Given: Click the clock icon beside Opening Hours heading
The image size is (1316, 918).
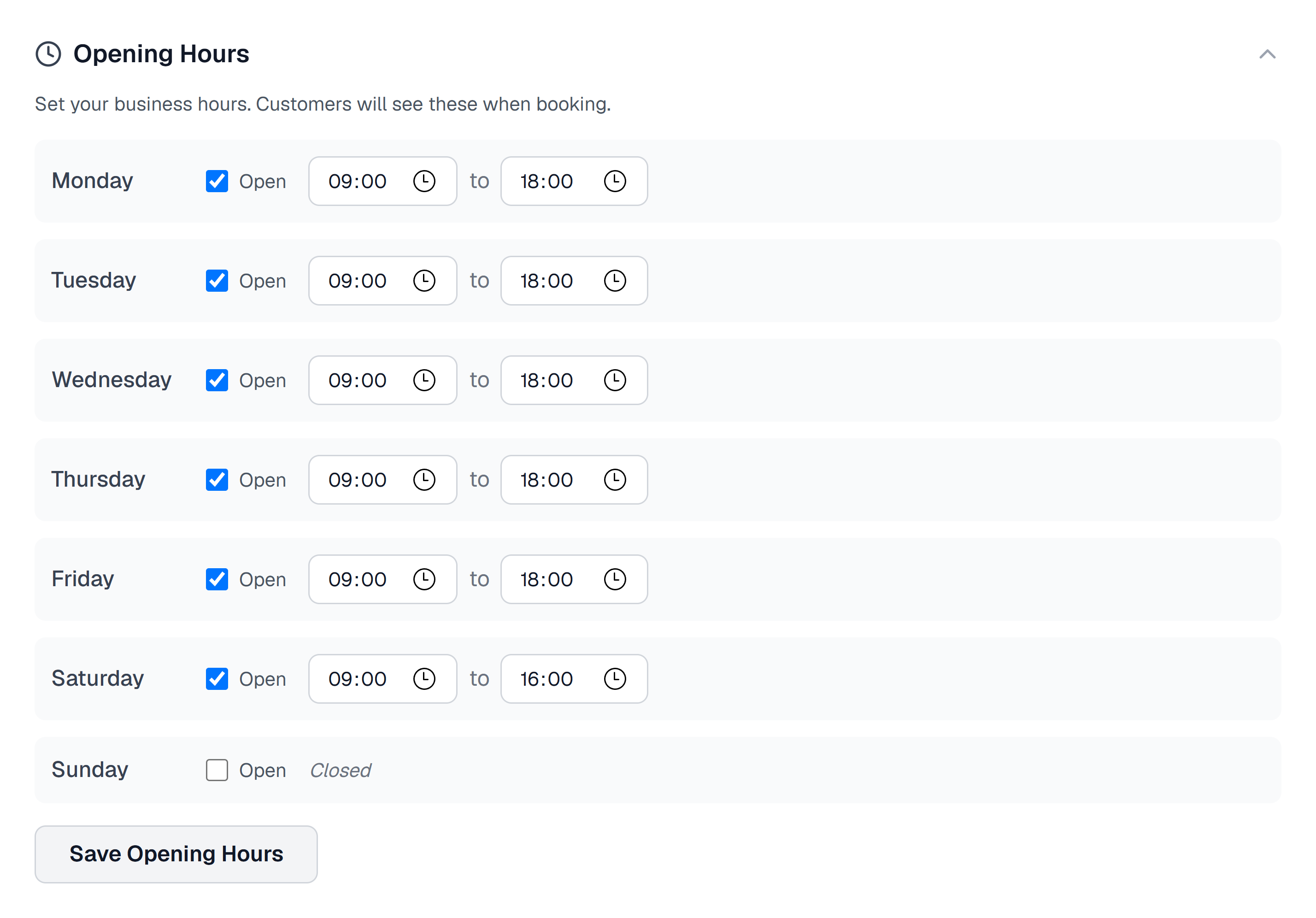Looking at the screenshot, I should pyautogui.click(x=48, y=54).
